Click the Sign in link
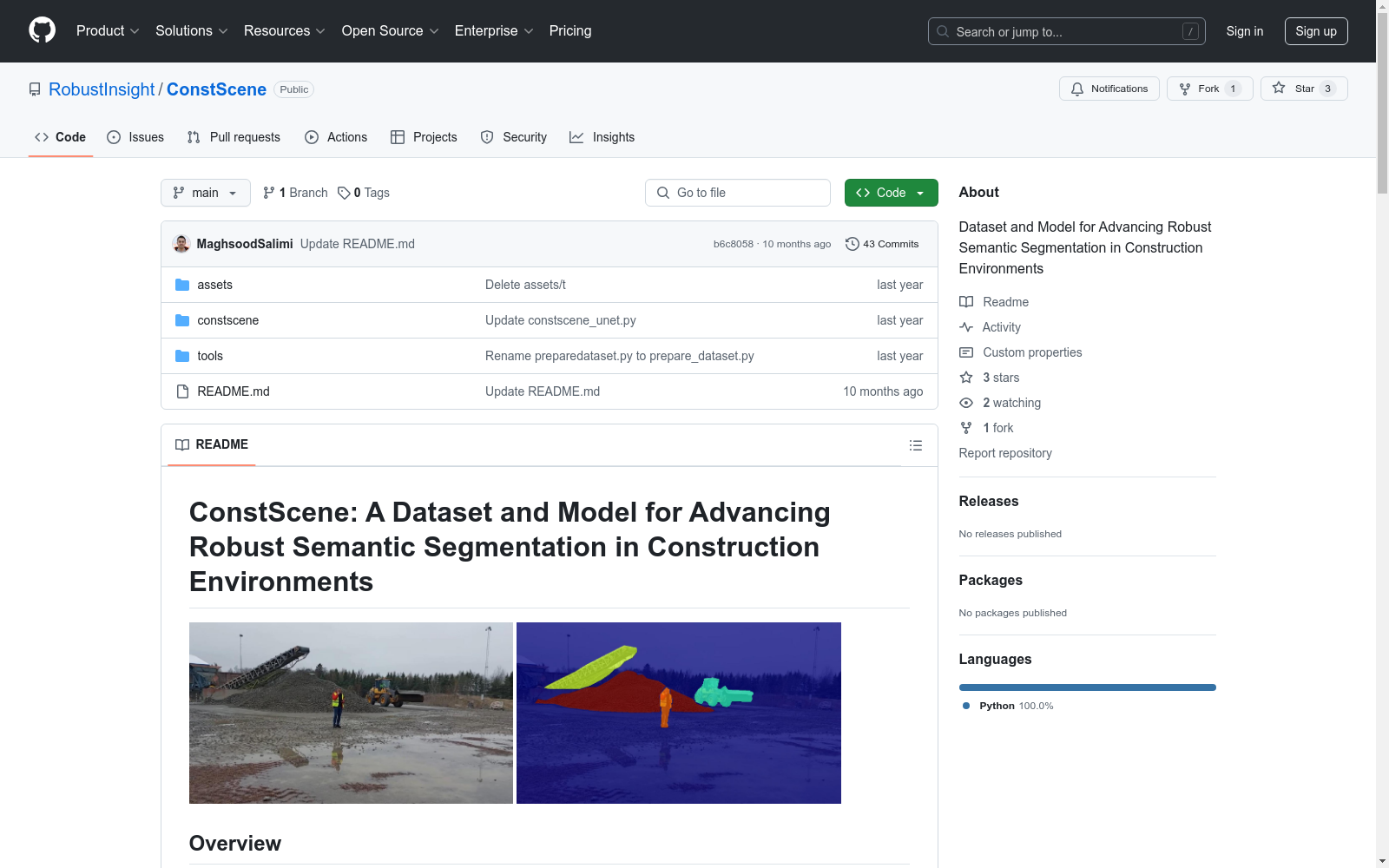Image resolution: width=1389 pixels, height=868 pixels. click(x=1244, y=31)
